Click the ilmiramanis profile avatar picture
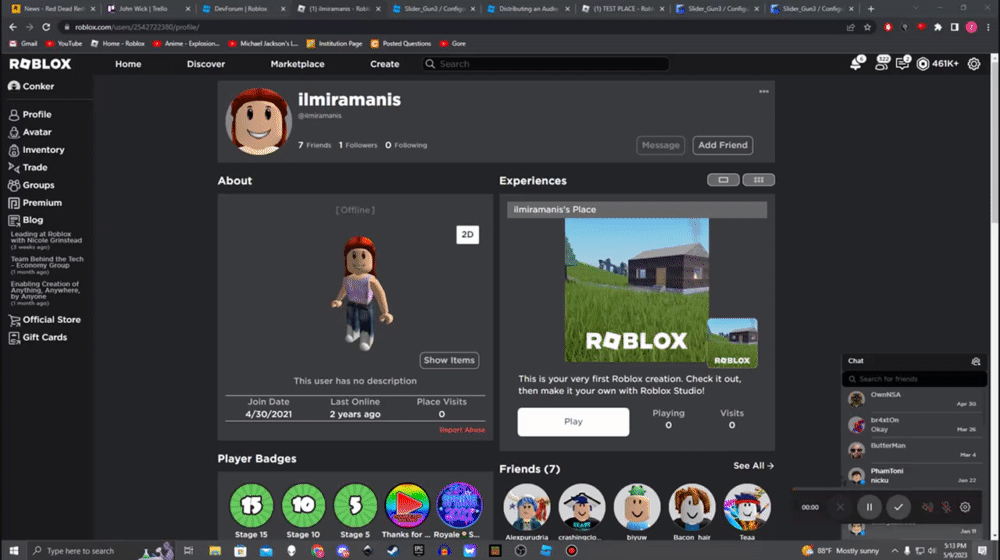 258,121
